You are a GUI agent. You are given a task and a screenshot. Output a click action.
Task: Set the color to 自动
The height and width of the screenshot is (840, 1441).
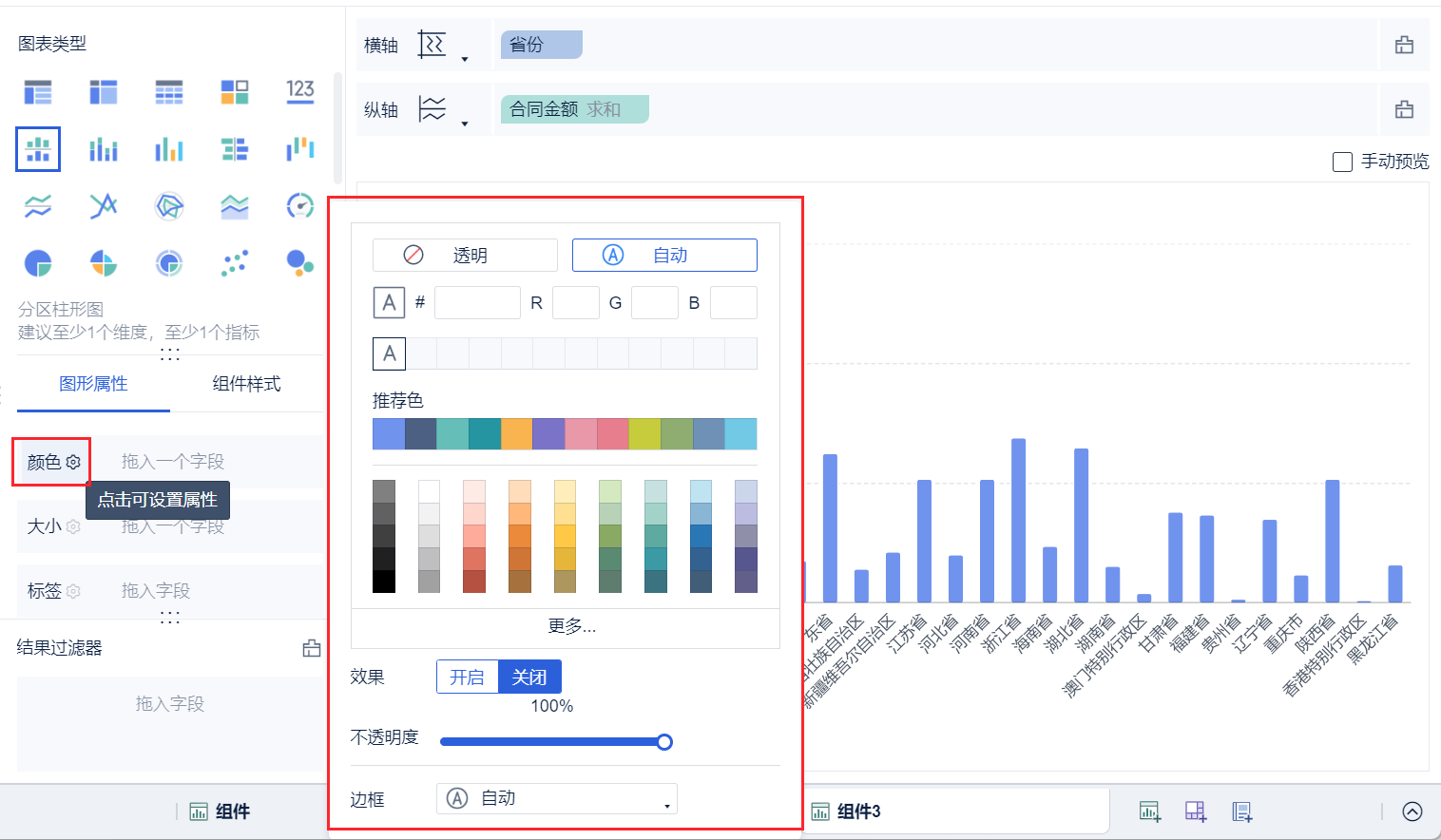tap(664, 255)
